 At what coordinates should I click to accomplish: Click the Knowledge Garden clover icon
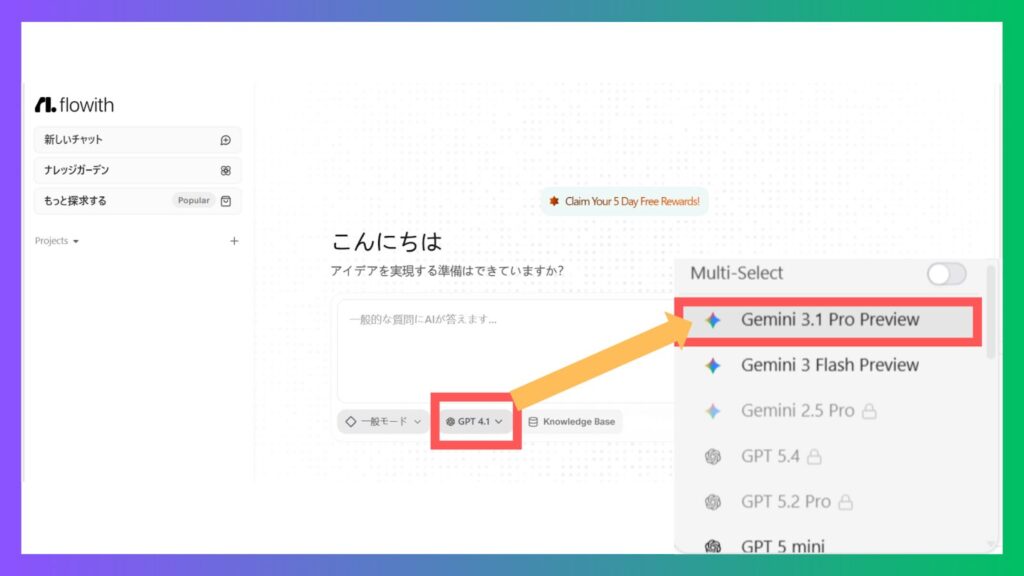[x=225, y=171]
